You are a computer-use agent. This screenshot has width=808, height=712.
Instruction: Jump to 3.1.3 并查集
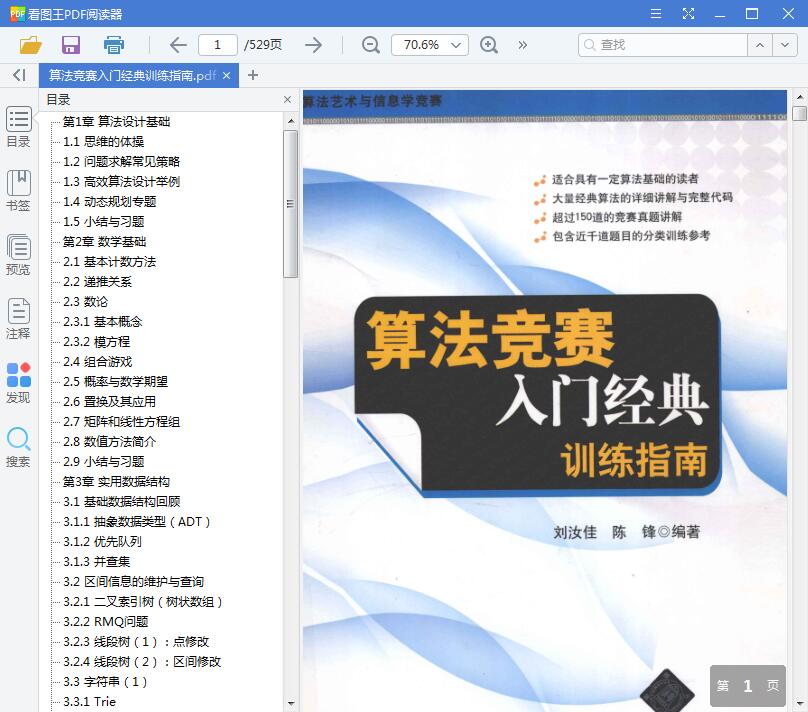[96, 562]
